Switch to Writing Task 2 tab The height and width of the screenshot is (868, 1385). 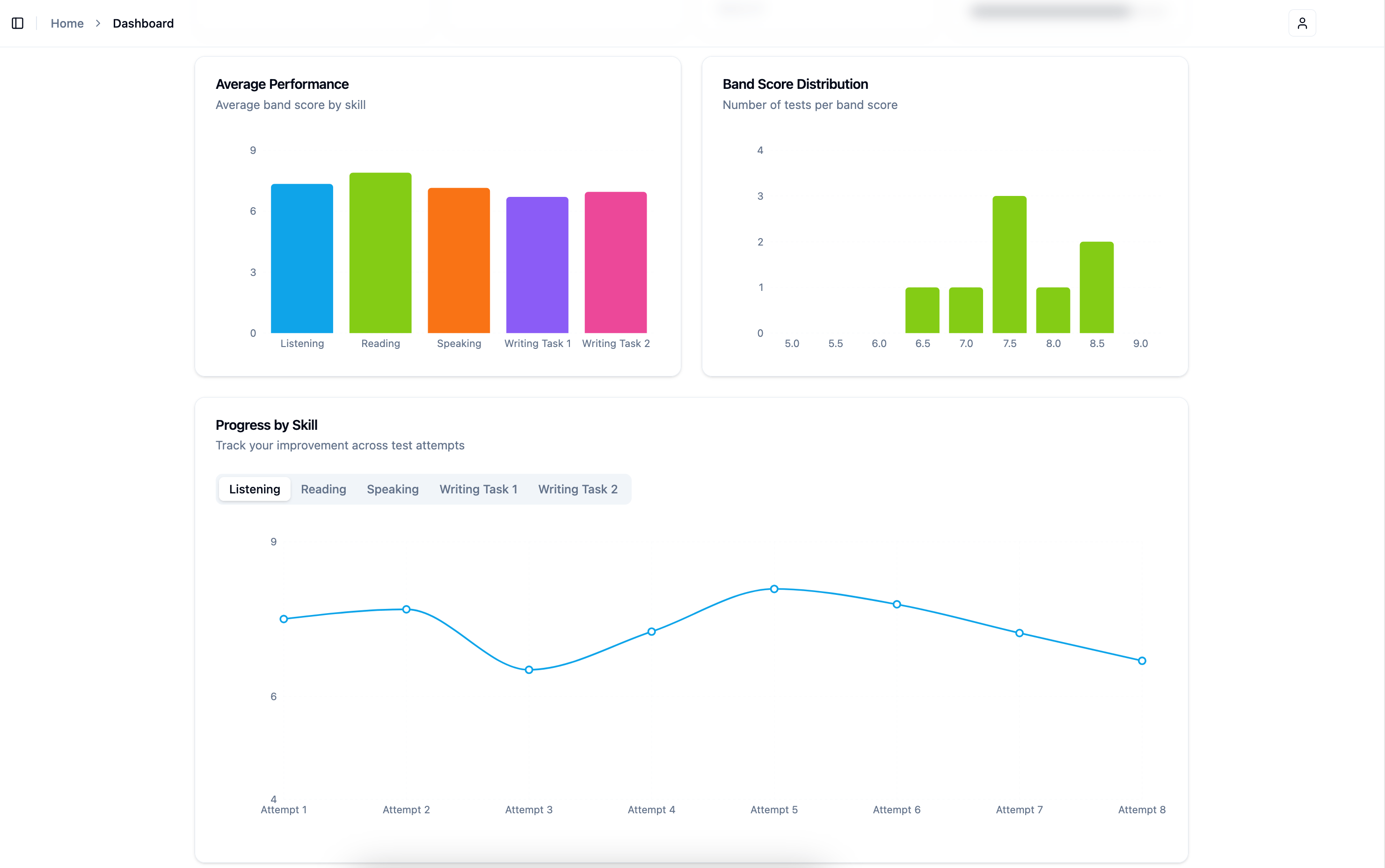pyautogui.click(x=578, y=489)
